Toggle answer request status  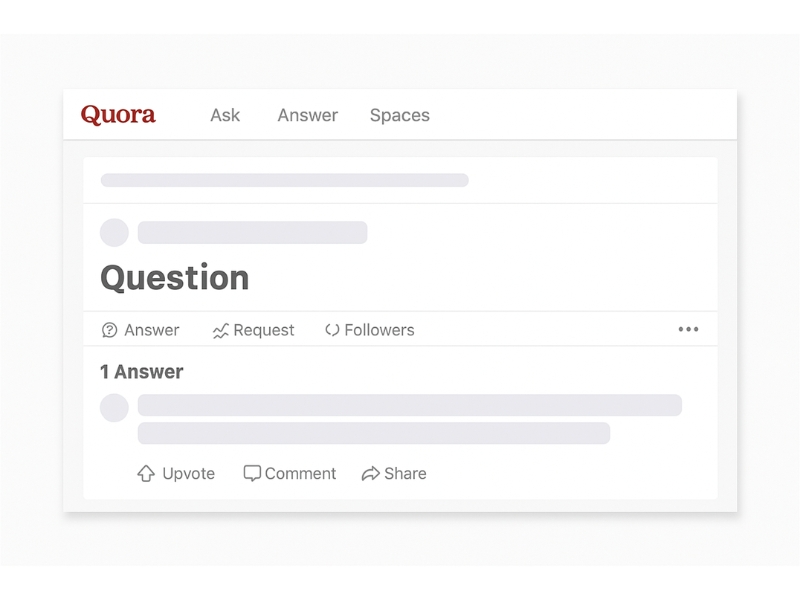(x=253, y=330)
